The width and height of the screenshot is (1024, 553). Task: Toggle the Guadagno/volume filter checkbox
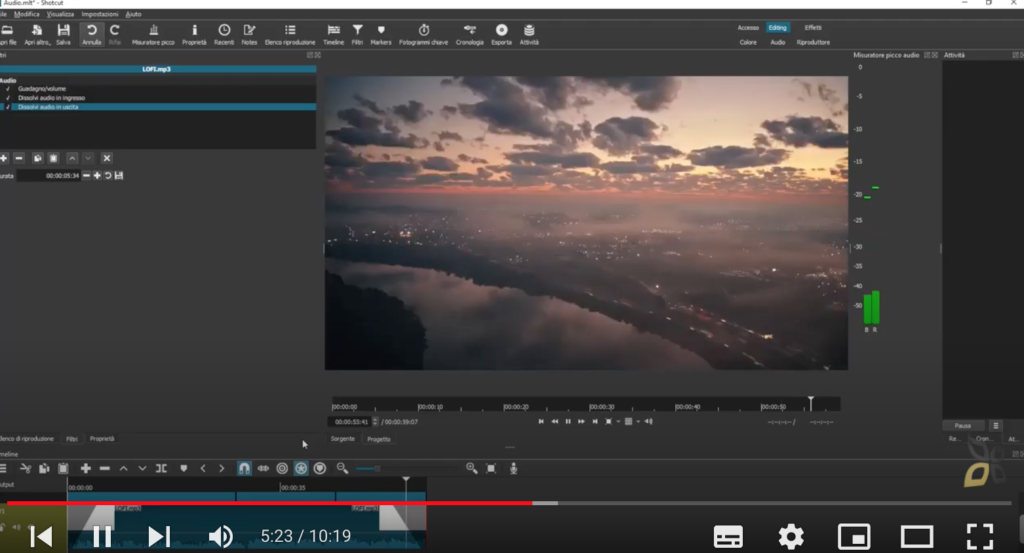pos(8,89)
